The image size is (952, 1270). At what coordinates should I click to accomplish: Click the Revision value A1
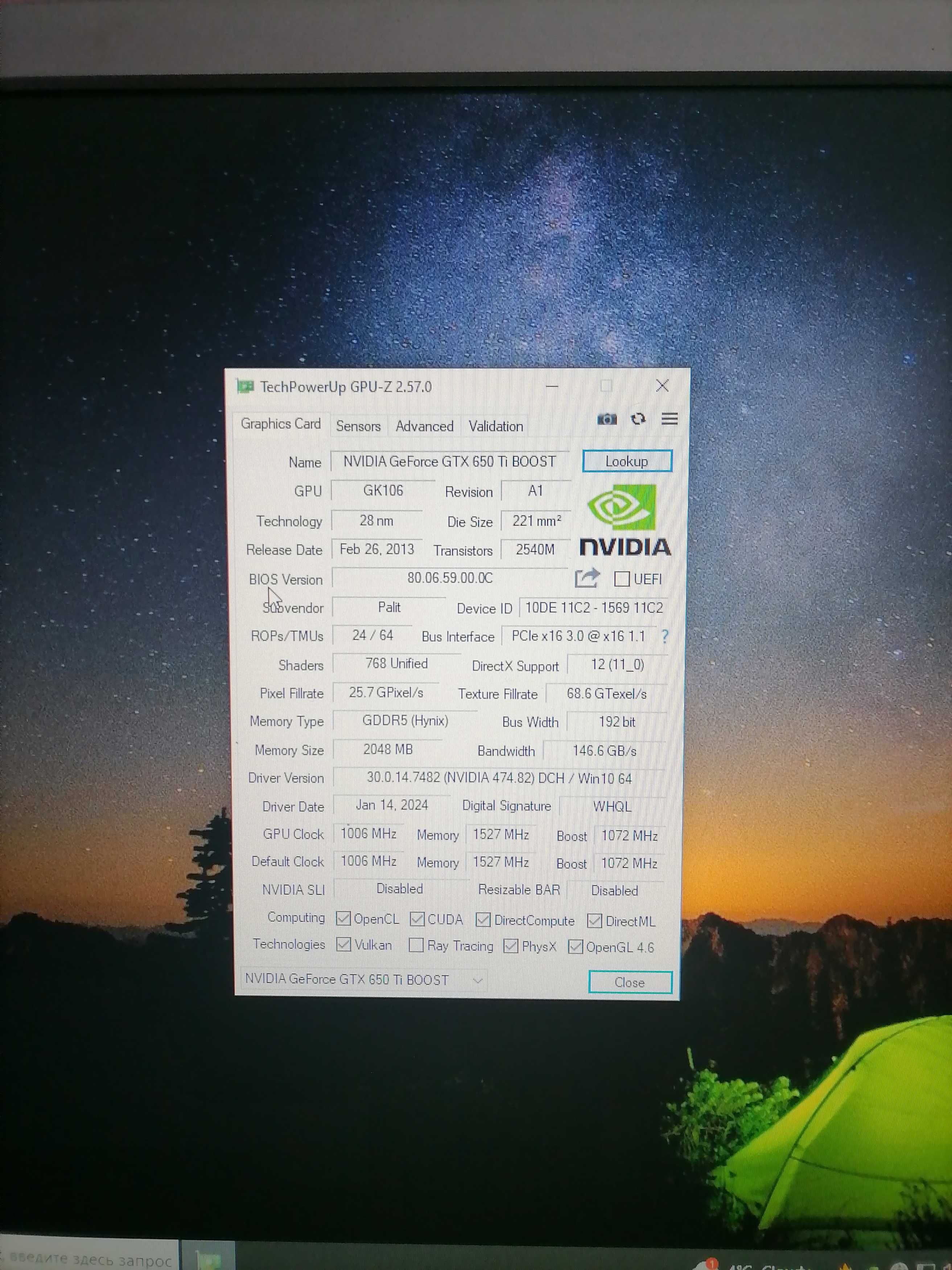(x=536, y=491)
